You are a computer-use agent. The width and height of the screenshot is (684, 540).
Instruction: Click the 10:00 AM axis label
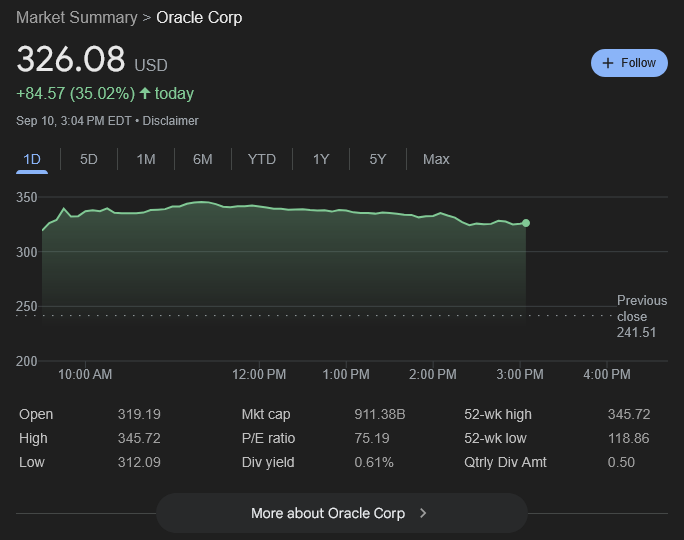85,374
